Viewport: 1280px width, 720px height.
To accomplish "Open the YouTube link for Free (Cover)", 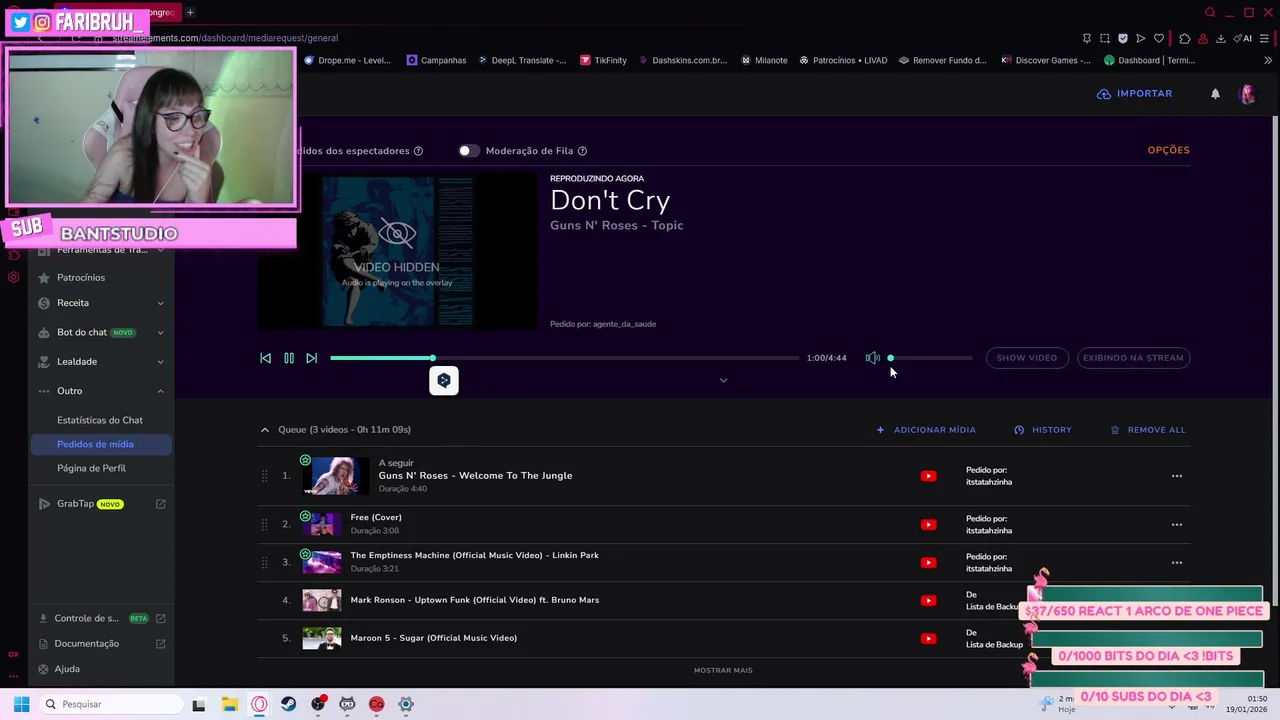I will tap(928, 524).
